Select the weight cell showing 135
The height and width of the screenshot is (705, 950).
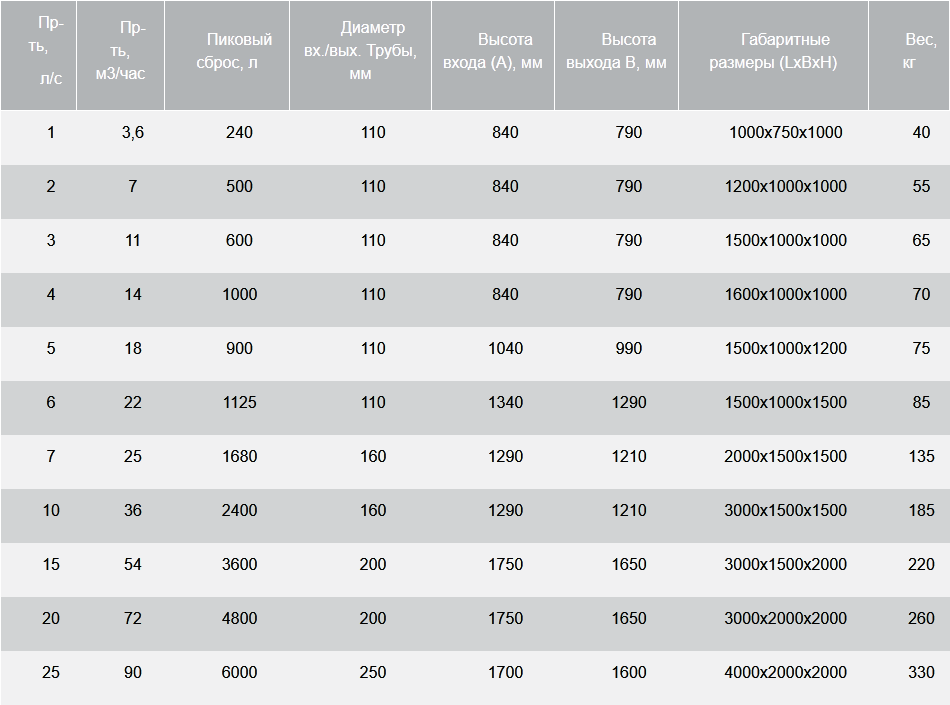pos(921,456)
